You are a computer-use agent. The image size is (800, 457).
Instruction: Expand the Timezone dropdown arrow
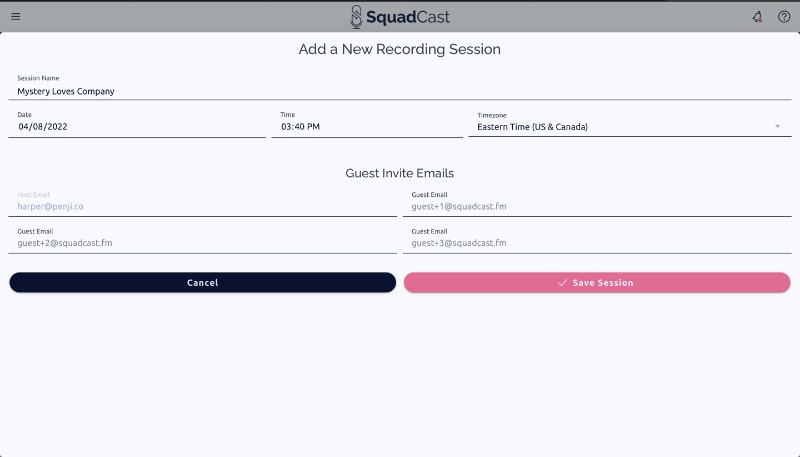tap(778, 126)
